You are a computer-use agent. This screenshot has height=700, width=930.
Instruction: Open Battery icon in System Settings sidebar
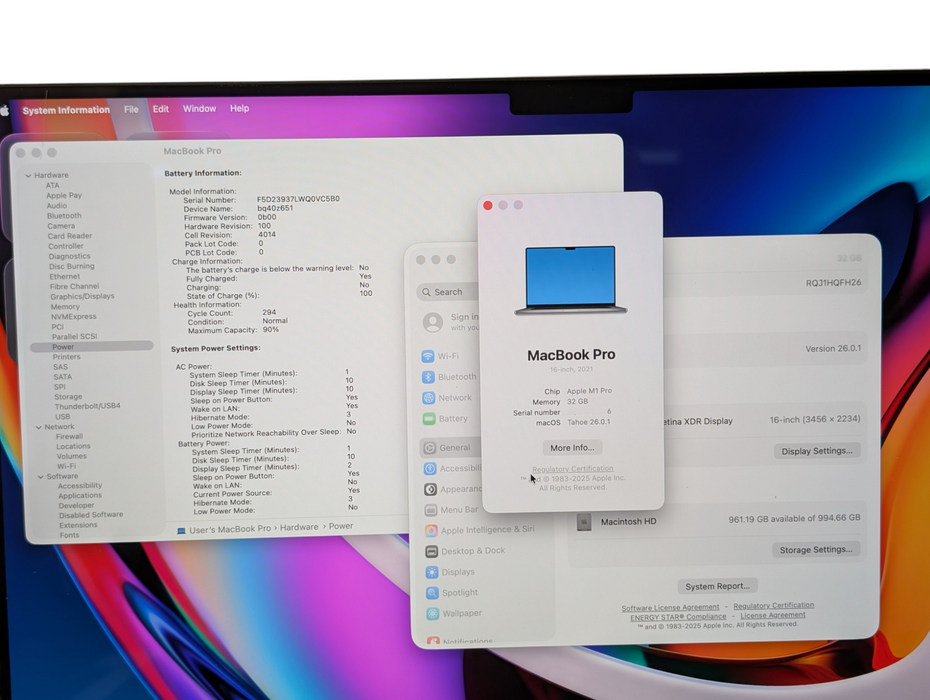coord(429,419)
